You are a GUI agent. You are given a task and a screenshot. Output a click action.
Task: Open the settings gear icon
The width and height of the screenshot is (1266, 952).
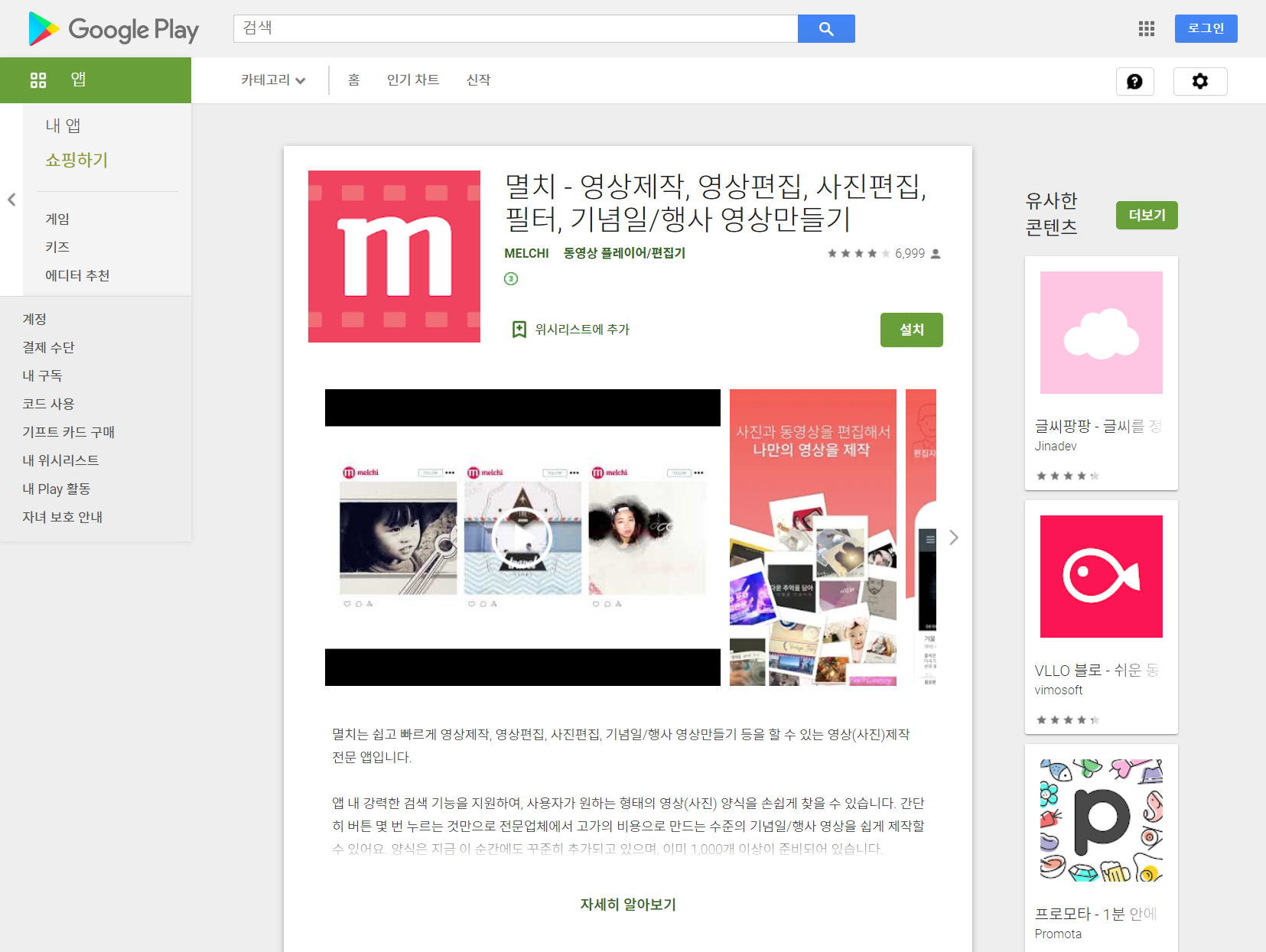[1200, 81]
